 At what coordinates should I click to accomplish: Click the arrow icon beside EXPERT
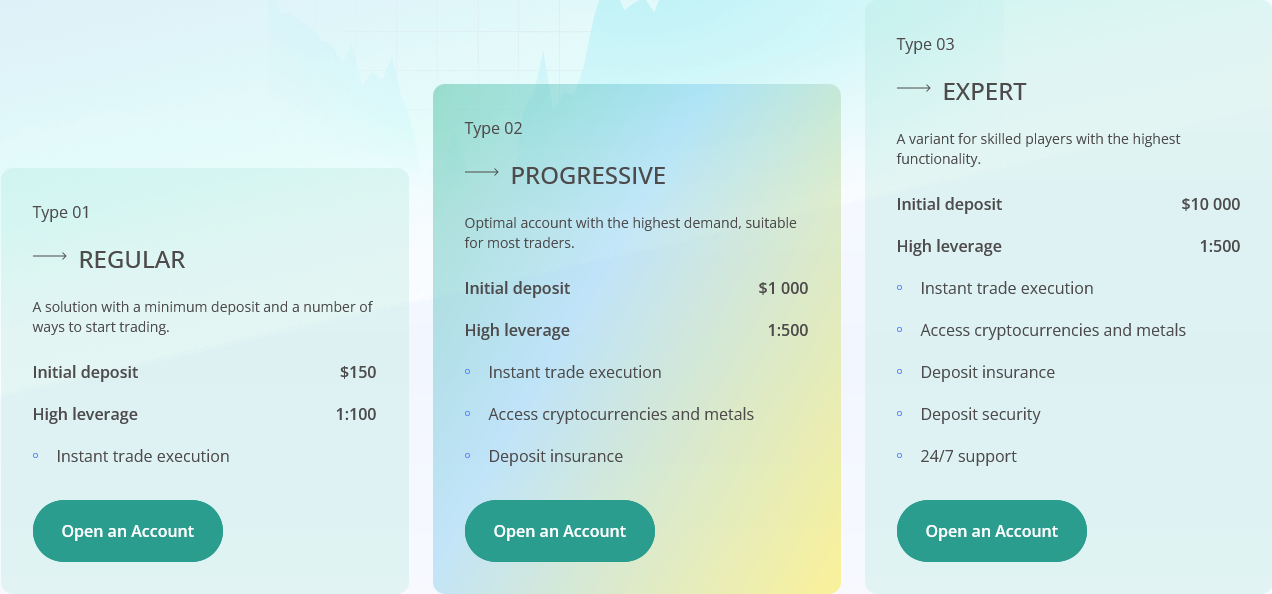914,89
